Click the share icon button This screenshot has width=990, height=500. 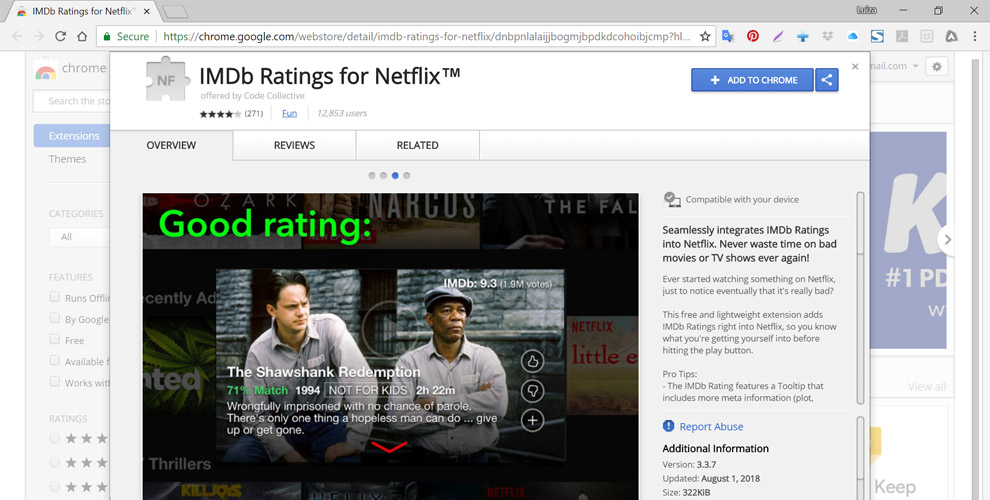[826, 80]
